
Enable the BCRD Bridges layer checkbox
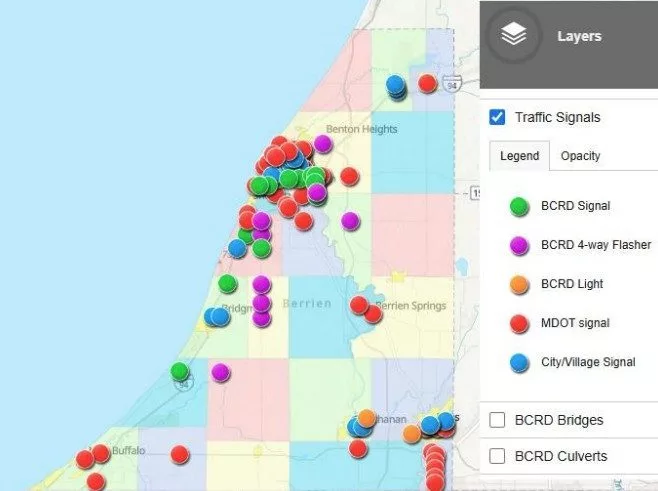497,420
